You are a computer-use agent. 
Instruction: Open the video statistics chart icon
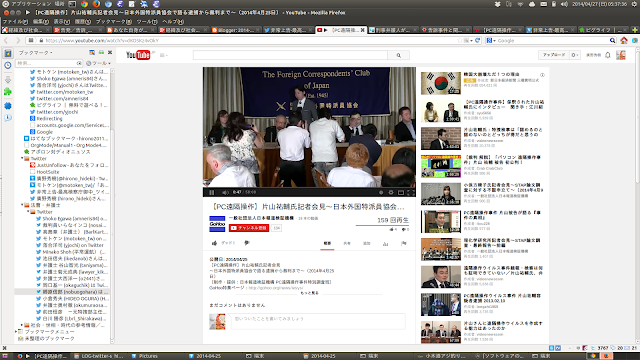point(385,244)
